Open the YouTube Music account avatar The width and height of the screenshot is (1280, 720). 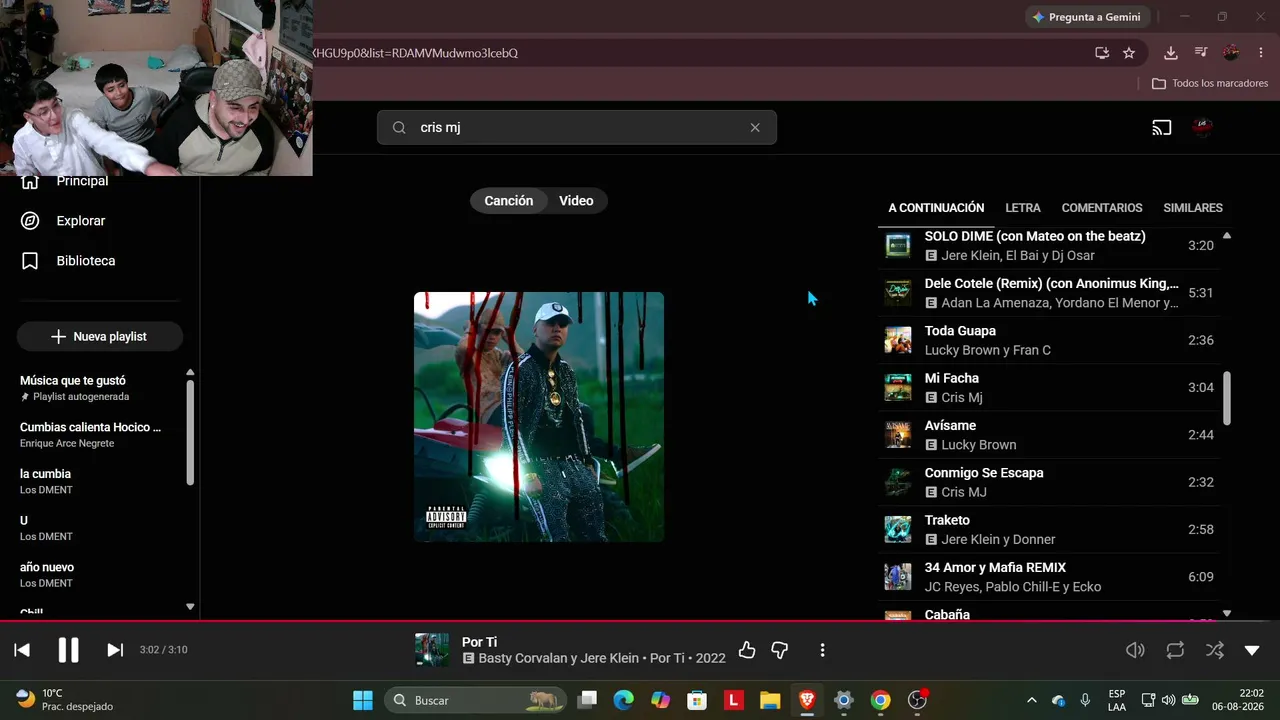pos(1203,127)
